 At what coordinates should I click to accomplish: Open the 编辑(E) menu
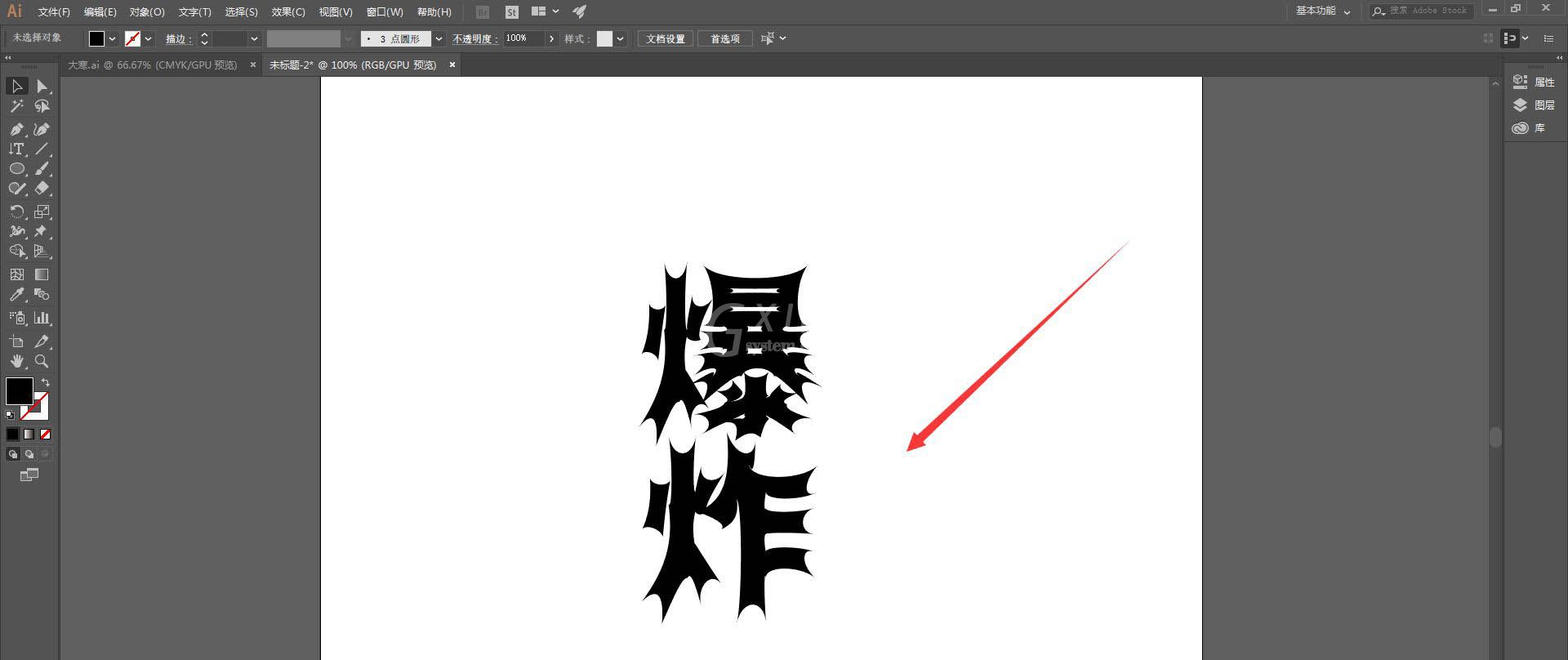coord(100,11)
